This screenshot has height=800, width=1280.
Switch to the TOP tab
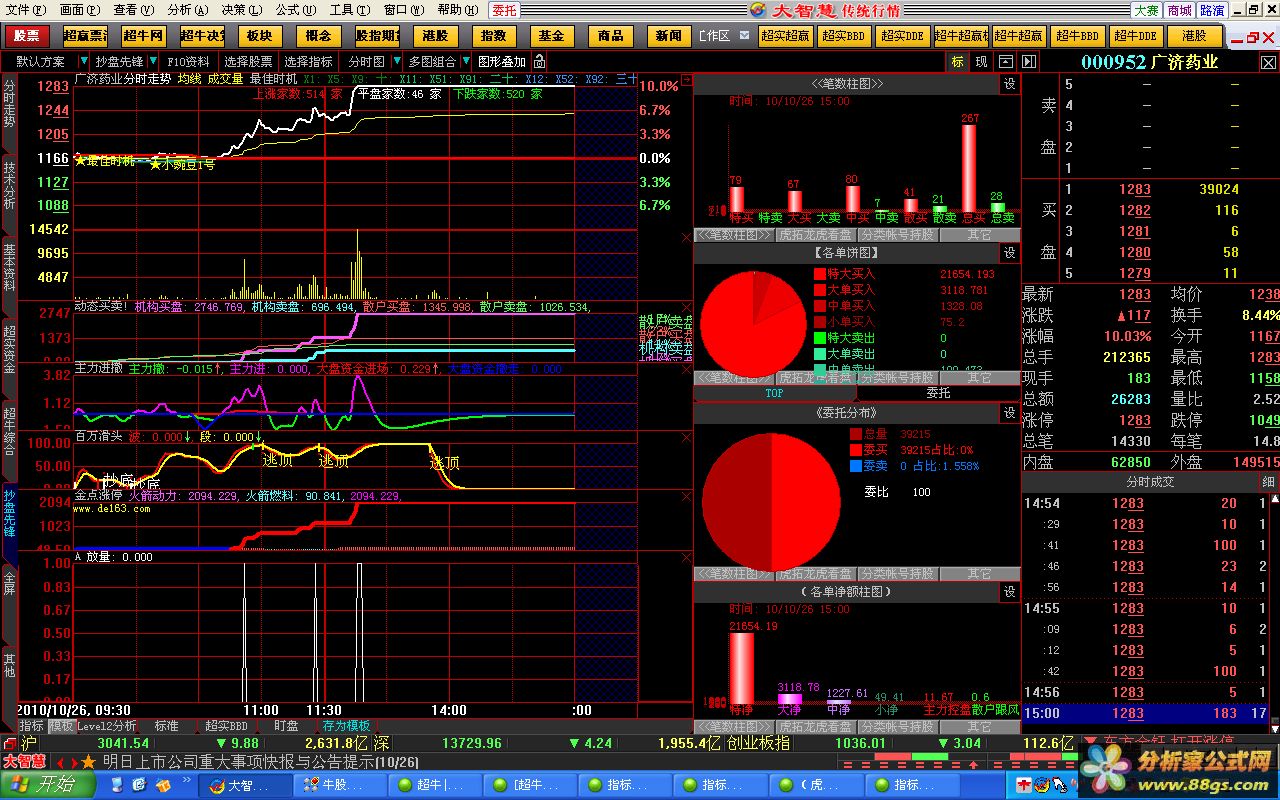point(775,393)
